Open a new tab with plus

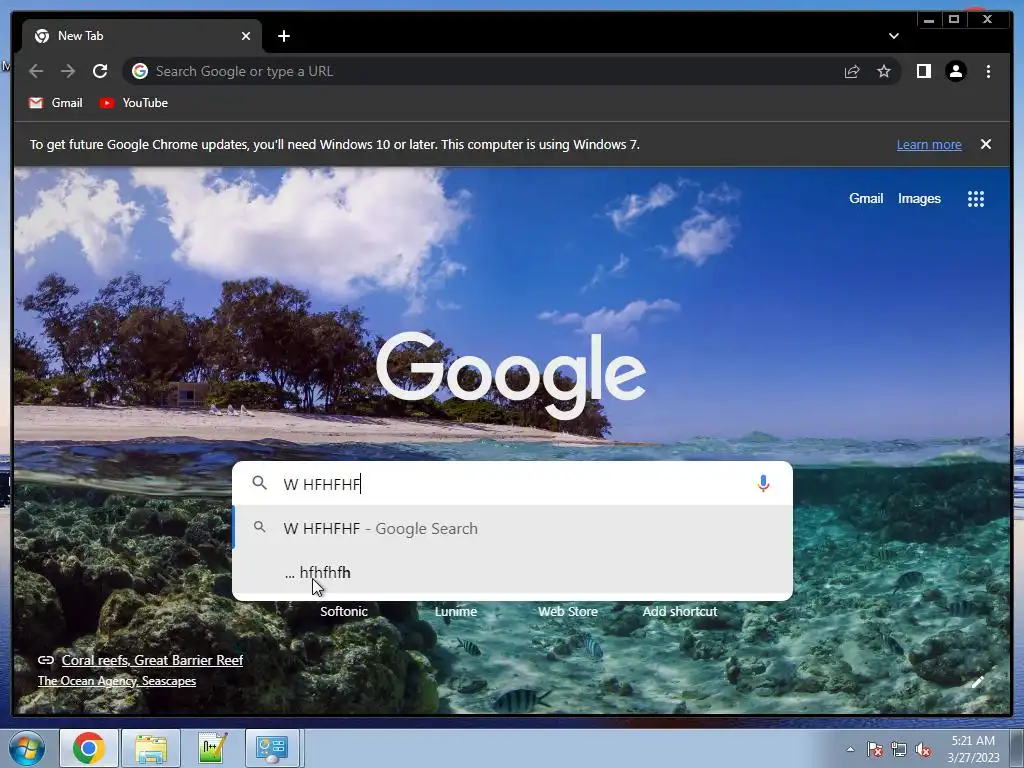pyautogui.click(x=283, y=36)
